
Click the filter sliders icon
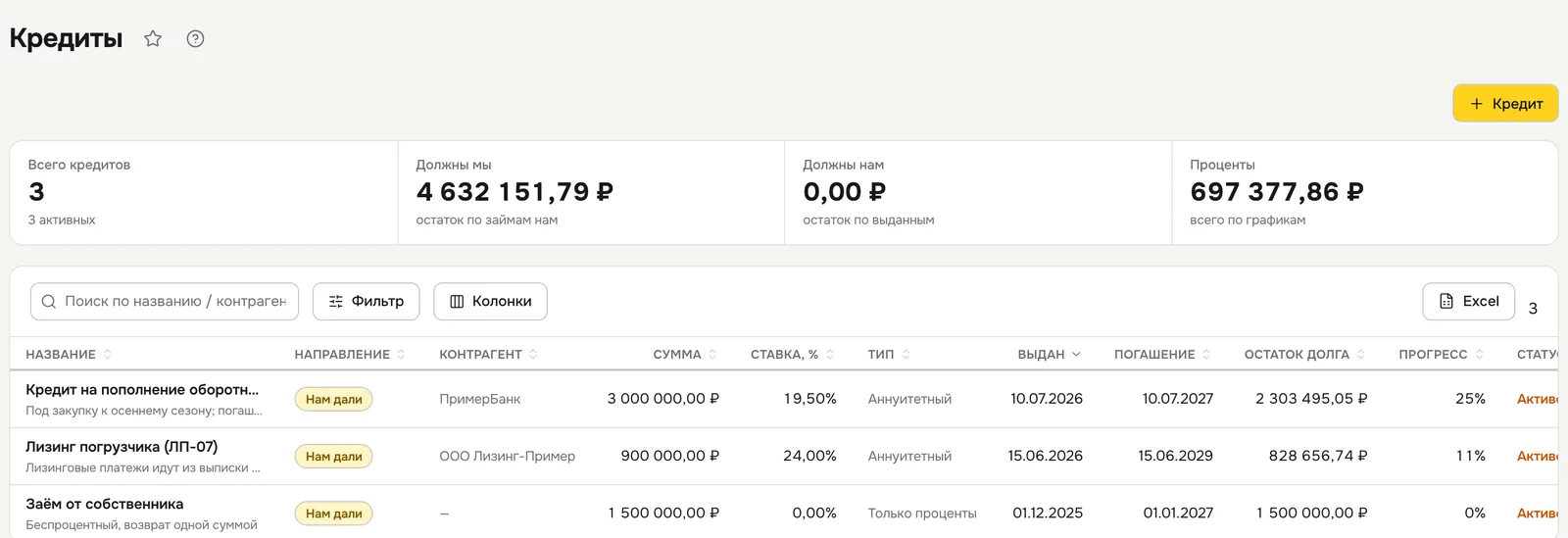pyautogui.click(x=336, y=302)
